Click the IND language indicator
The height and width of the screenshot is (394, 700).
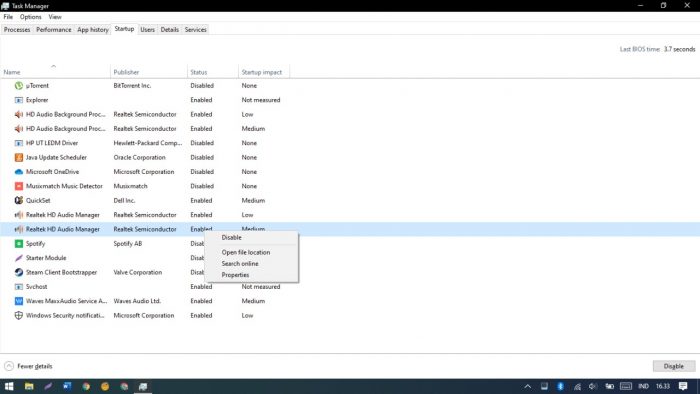coord(643,386)
